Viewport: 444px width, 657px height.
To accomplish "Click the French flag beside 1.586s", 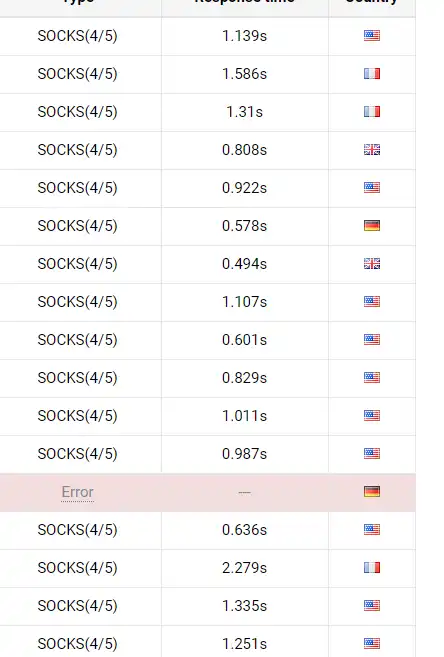I will pyautogui.click(x=372, y=74).
